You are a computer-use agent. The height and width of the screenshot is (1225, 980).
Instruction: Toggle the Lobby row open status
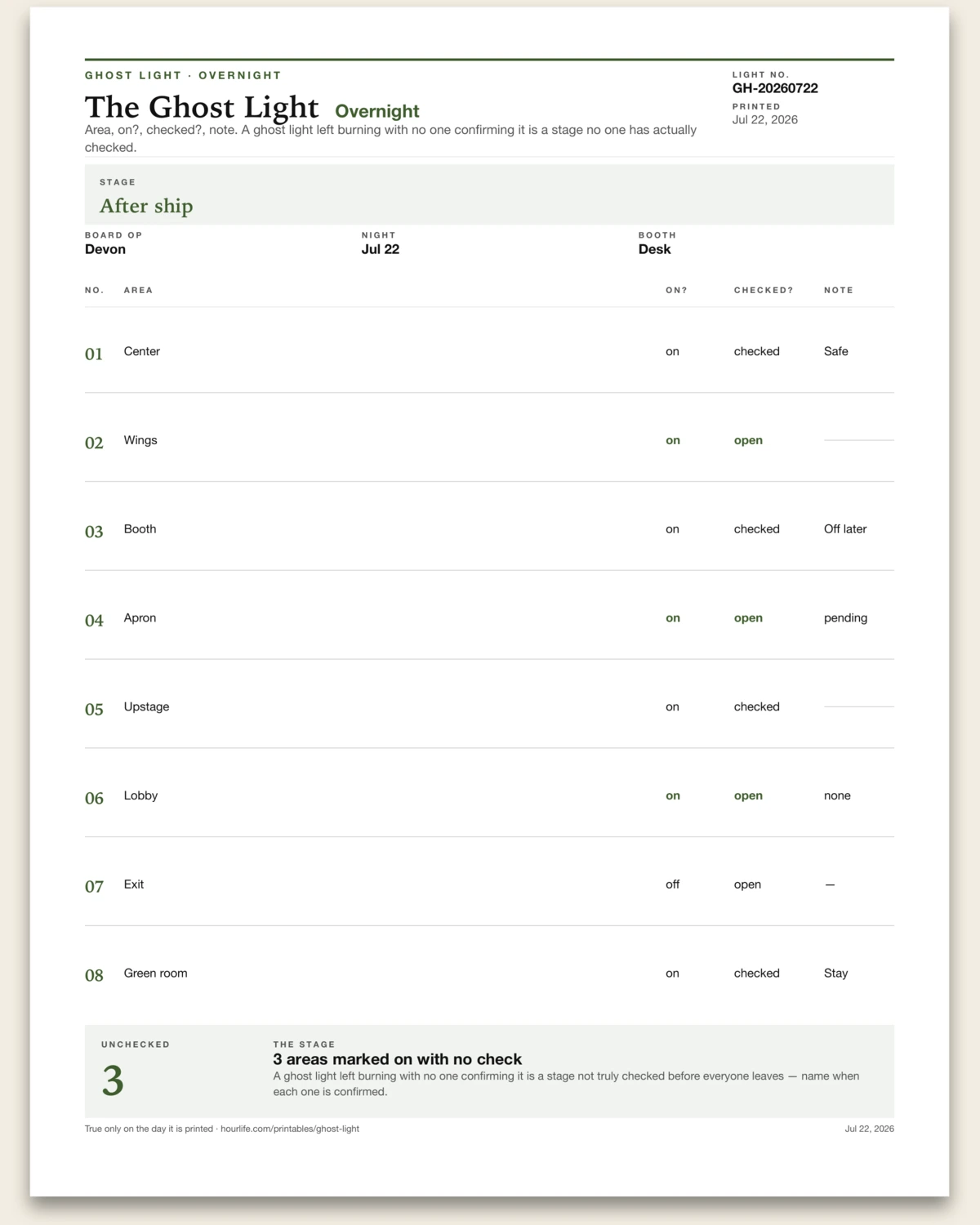[x=748, y=795]
